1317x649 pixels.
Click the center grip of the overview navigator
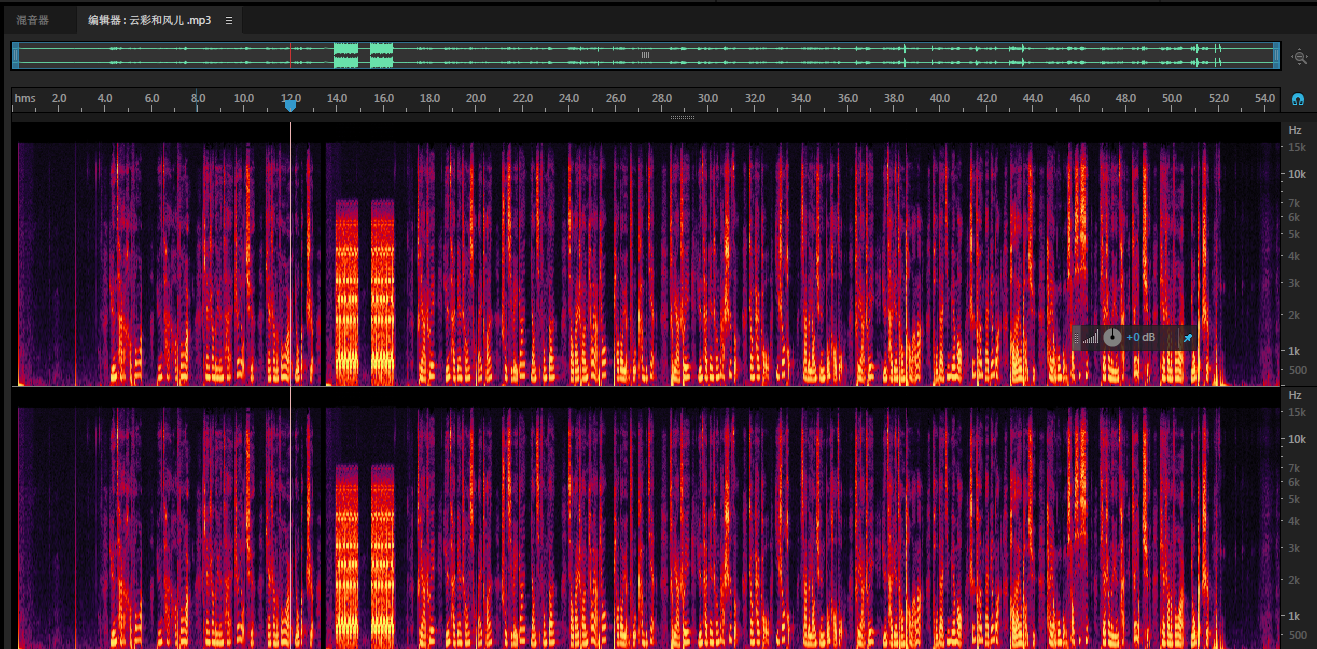pos(645,56)
